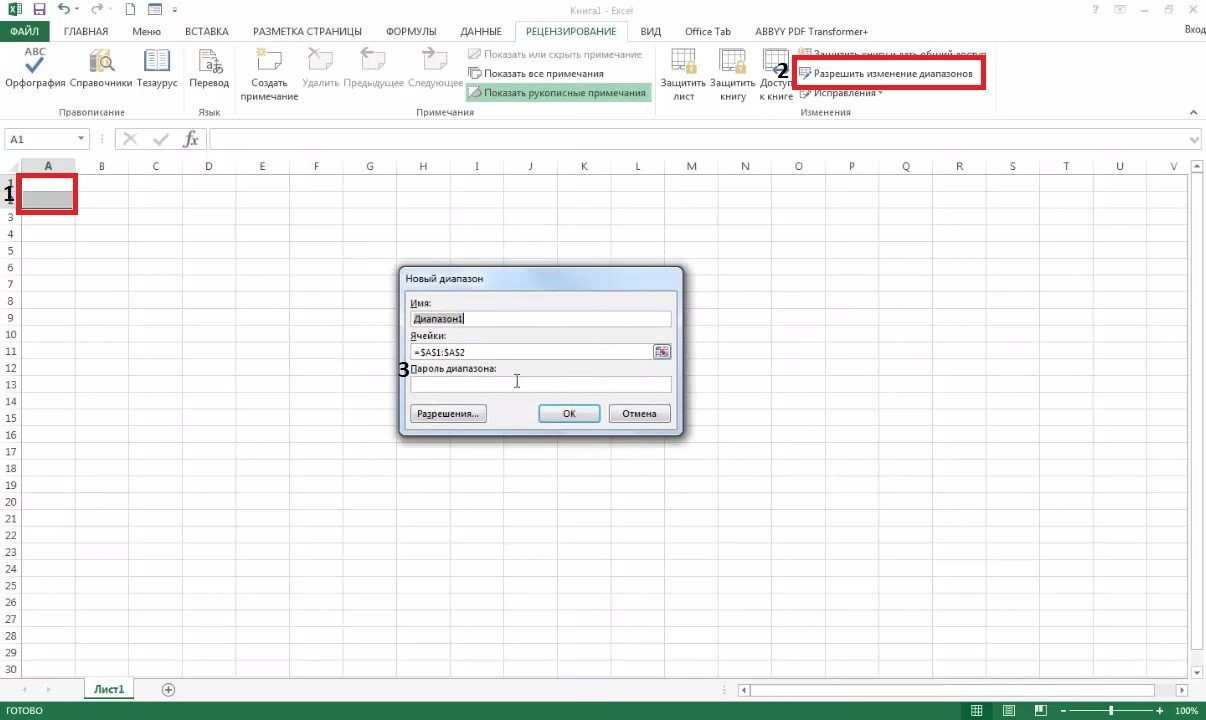Translate selection using Перевод
The image size is (1206, 720).
point(209,70)
